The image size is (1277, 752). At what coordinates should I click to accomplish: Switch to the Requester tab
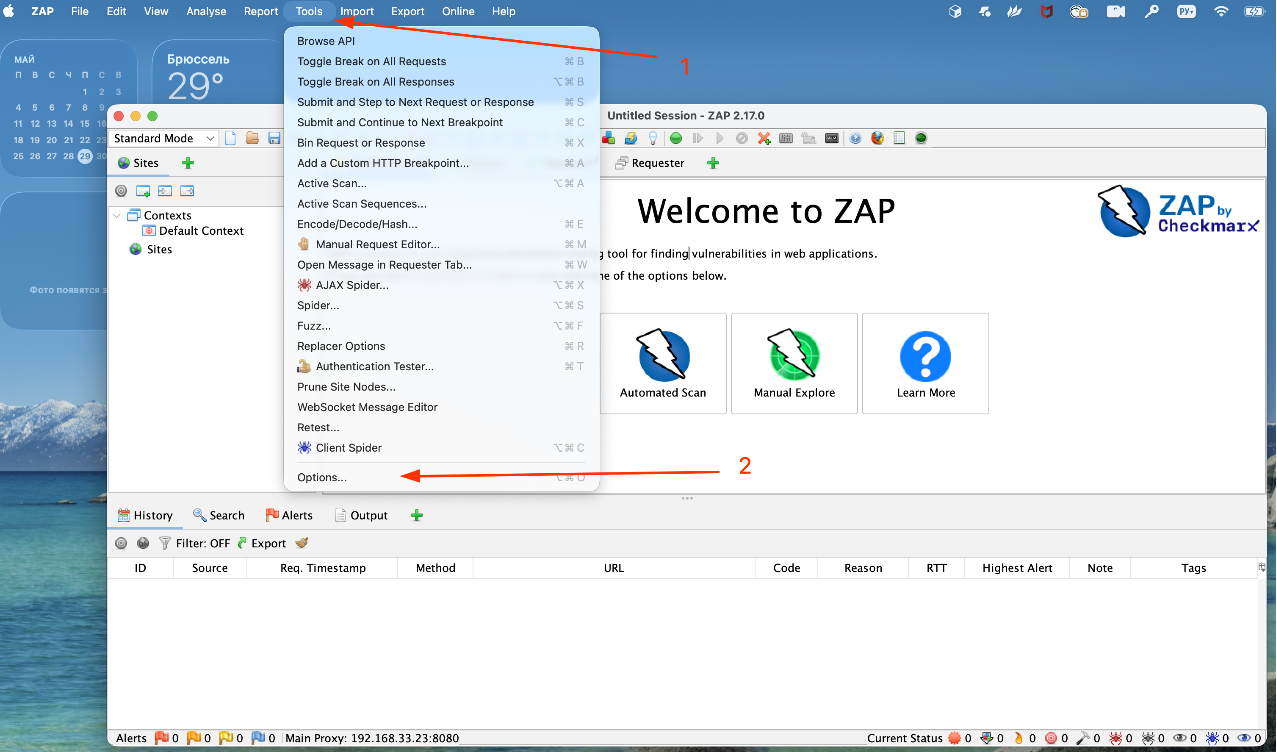pyautogui.click(x=650, y=163)
